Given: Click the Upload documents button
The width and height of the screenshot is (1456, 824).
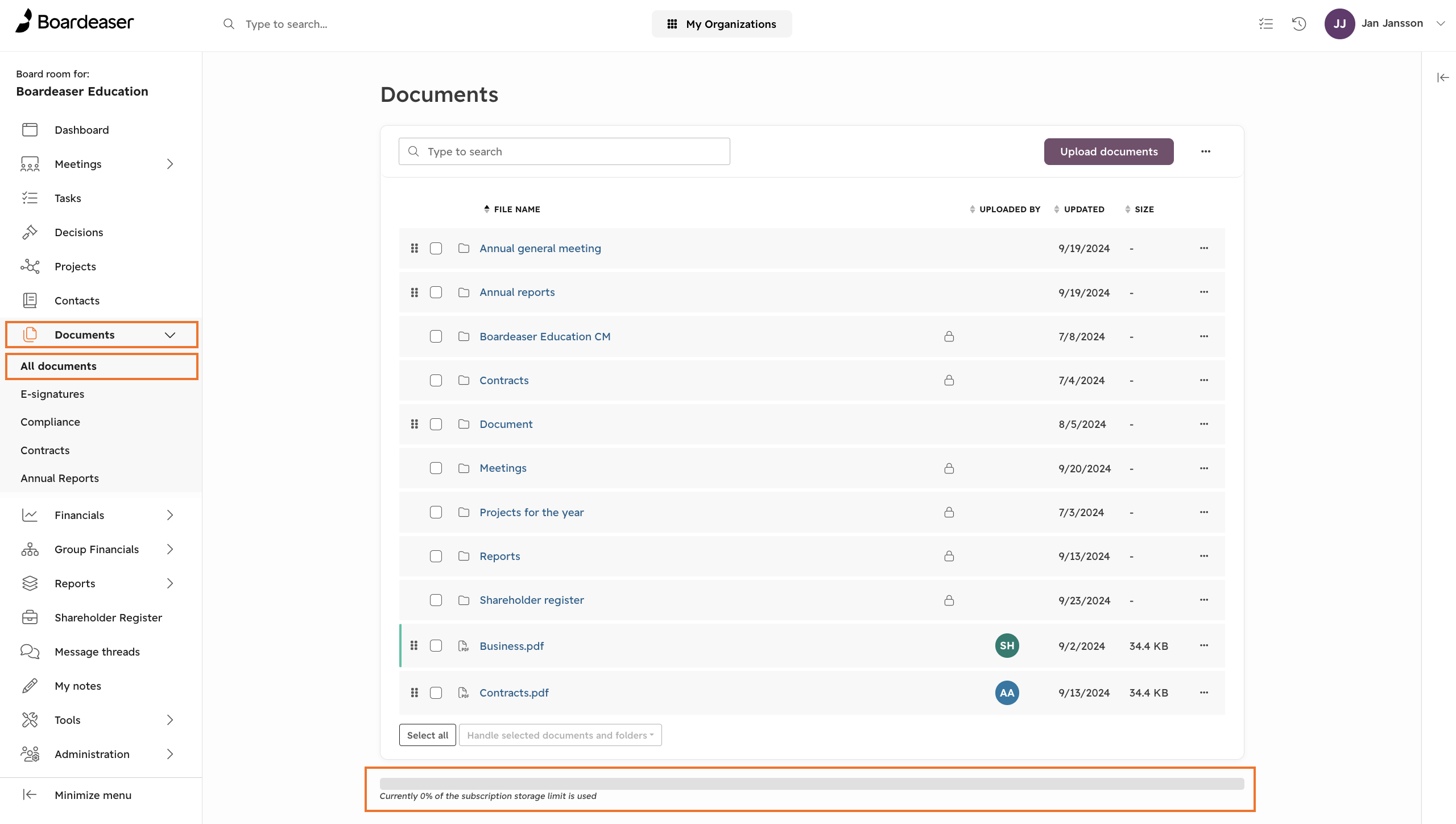Looking at the screenshot, I should [x=1108, y=151].
